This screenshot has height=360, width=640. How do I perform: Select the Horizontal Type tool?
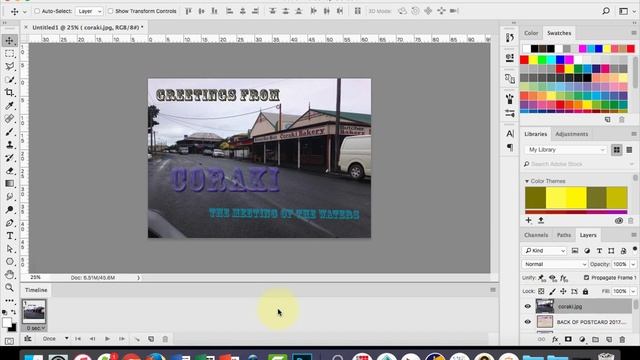click(9, 236)
